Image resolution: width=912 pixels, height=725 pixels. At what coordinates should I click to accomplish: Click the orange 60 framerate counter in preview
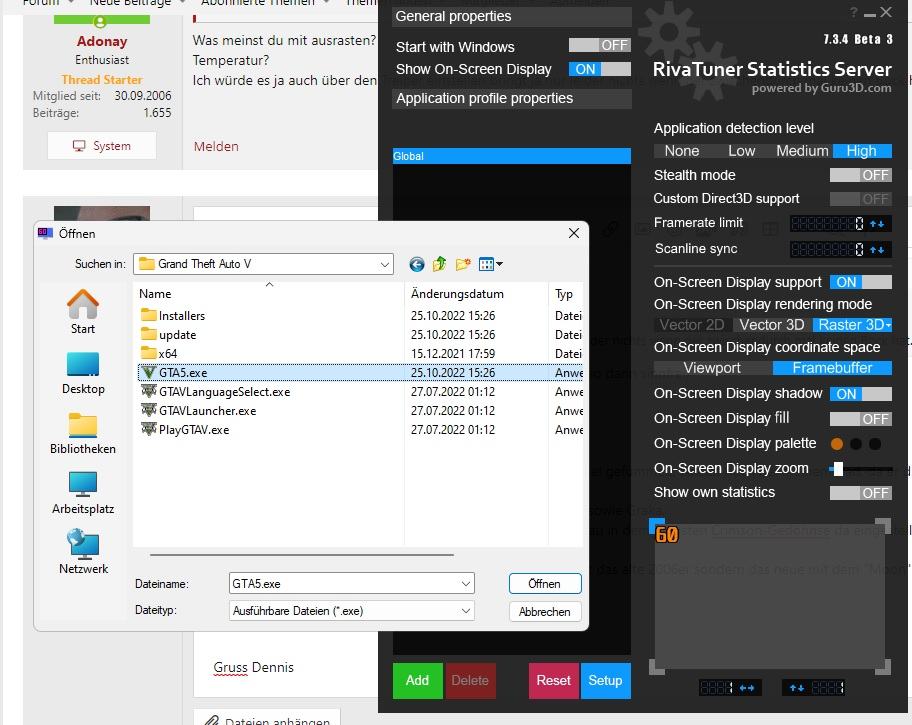pos(667,534)
